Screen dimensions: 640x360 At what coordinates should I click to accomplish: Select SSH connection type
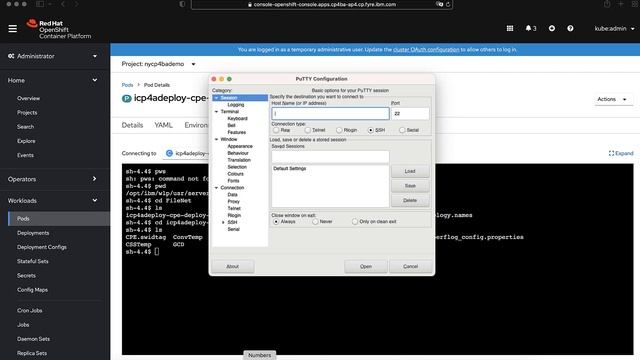click(x=371, y=130)
